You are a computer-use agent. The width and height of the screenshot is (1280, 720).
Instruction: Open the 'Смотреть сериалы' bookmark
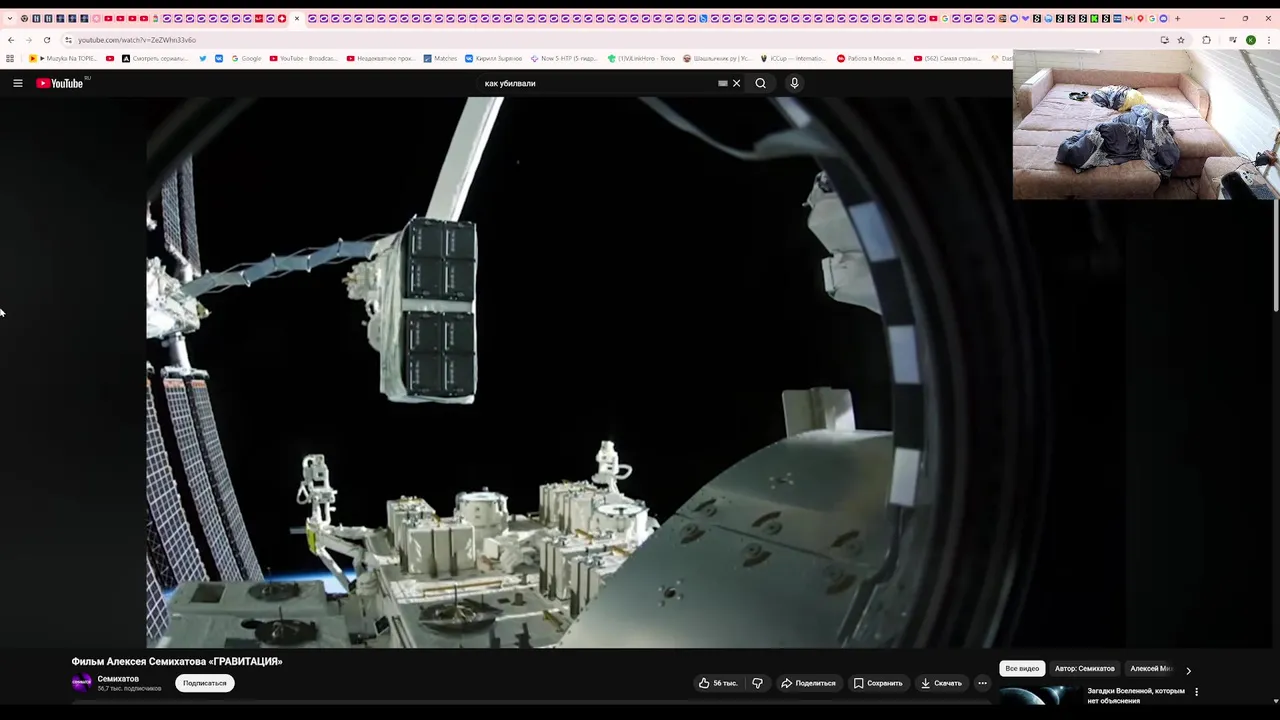coord(154,58)
